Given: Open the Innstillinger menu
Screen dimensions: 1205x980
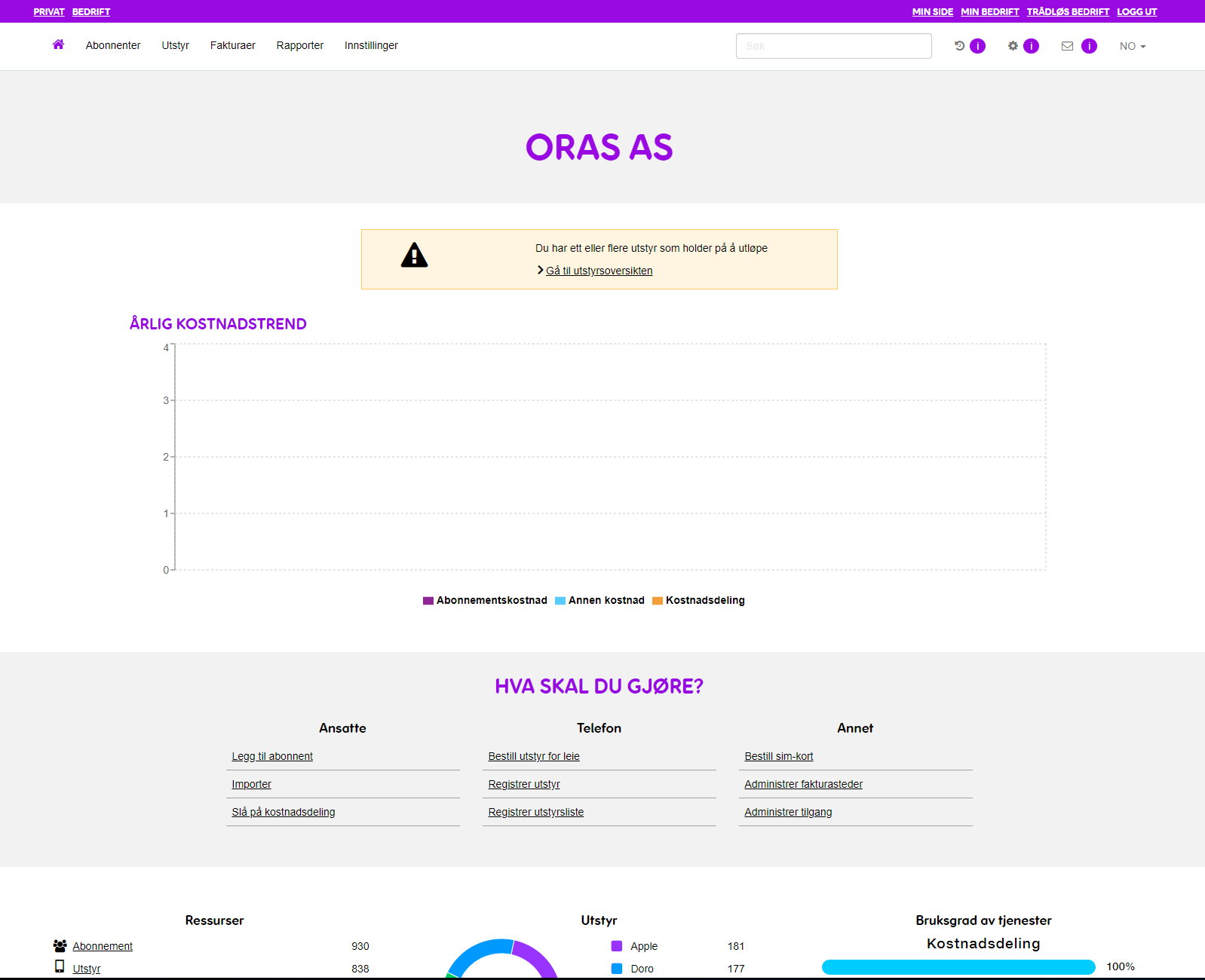Looking at the screenshot, I should point(371,45).
